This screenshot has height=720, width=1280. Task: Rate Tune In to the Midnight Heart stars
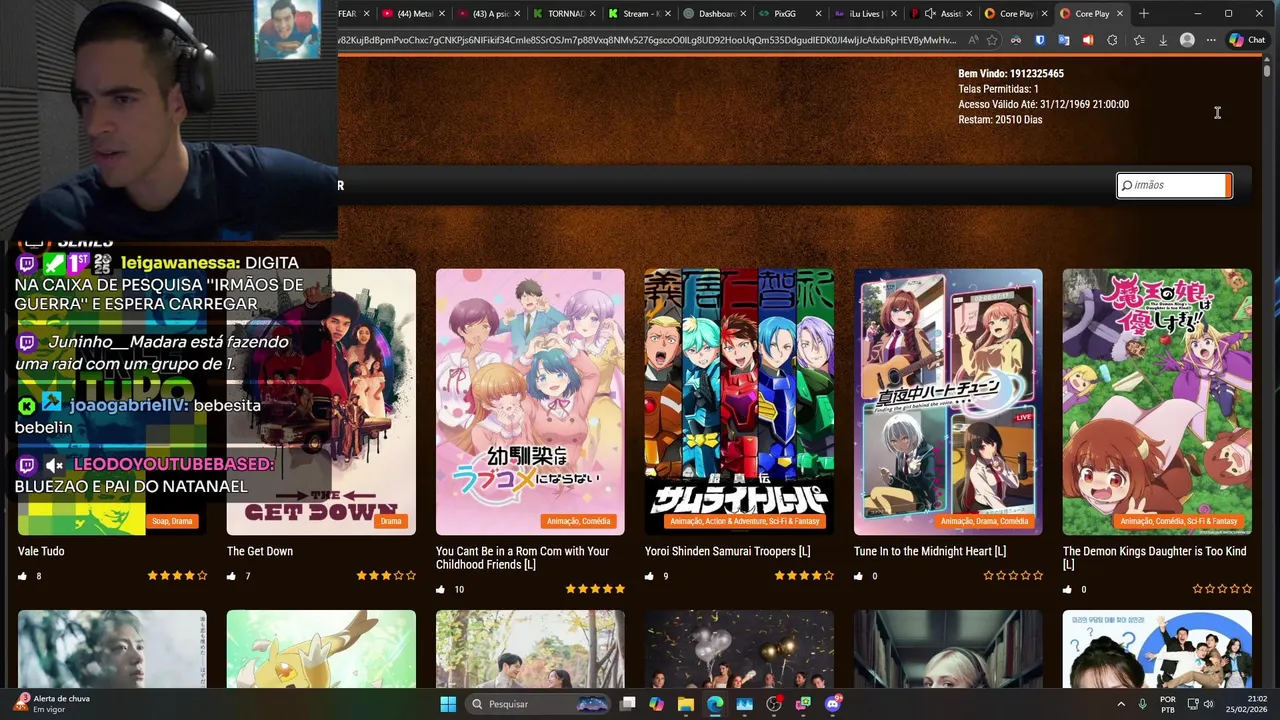[x=1013, y=576]
